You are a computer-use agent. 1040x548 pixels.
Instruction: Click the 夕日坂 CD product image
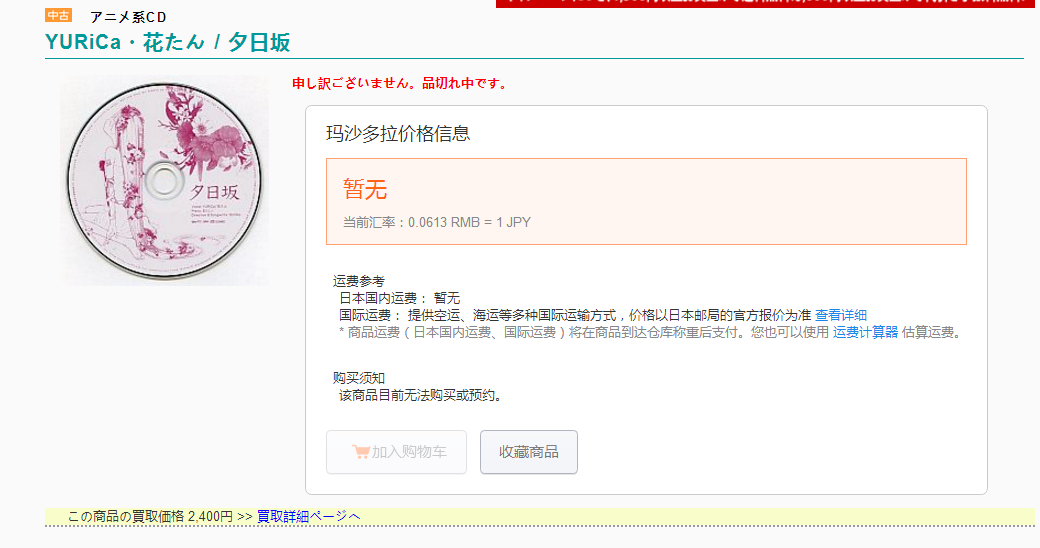coord(164,180)
